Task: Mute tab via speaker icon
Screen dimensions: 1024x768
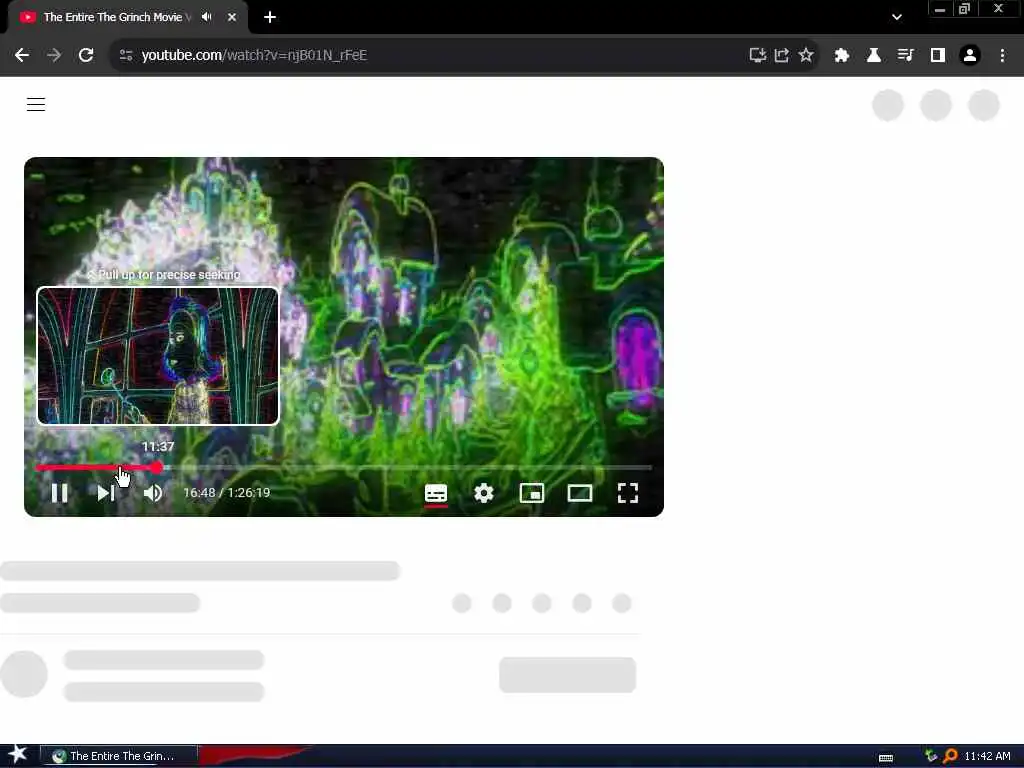Action: click(207, 17)
